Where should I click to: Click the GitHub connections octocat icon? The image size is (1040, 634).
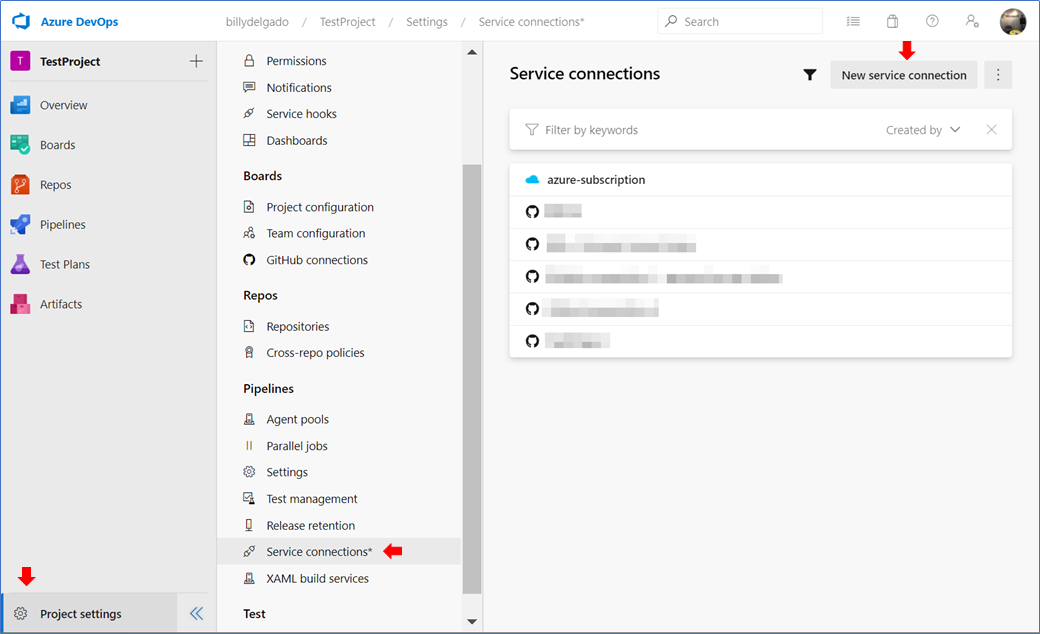(249, 260)
